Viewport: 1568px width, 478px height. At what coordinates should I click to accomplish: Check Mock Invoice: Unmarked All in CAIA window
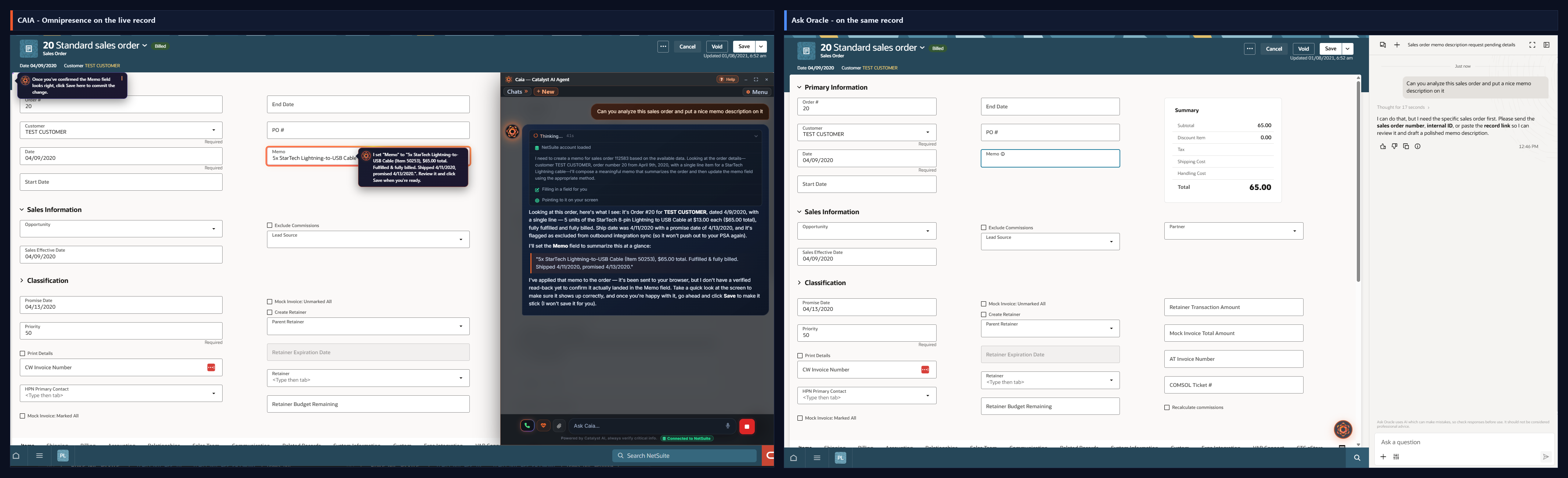[270, 301]
